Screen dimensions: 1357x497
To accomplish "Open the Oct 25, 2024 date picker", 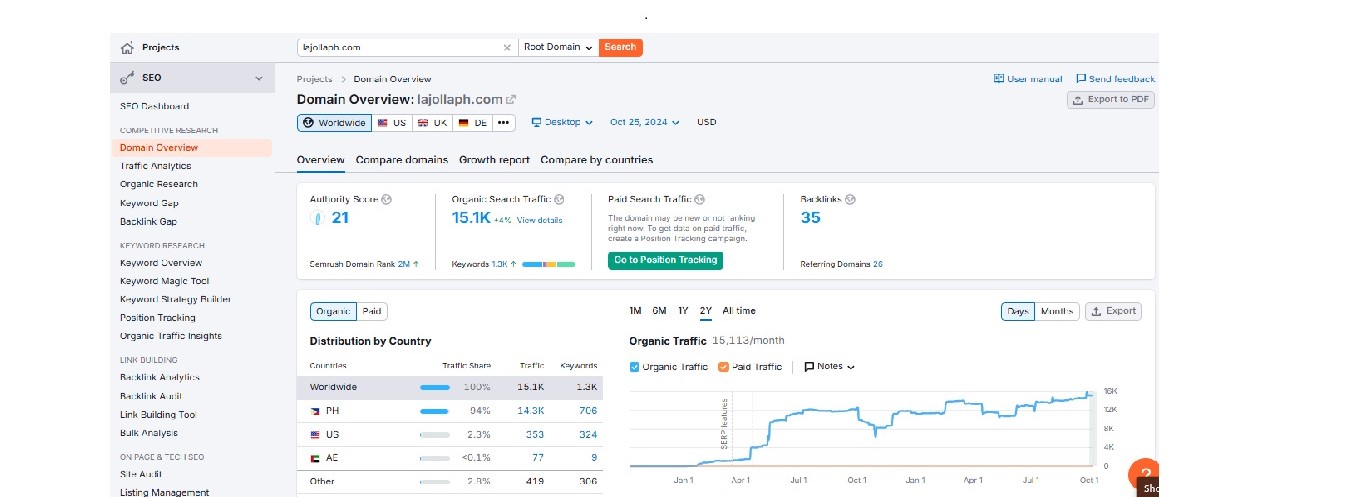I will click(x=645, y=122).
